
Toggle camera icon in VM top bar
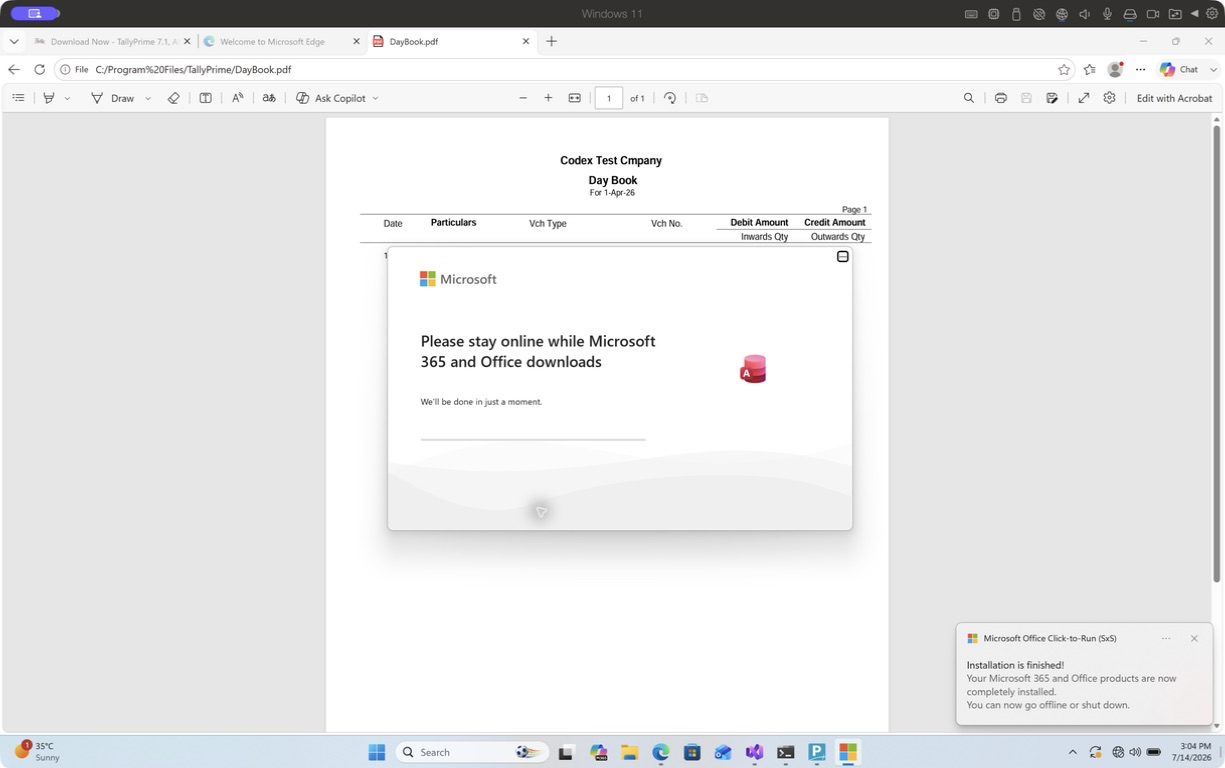point(1153,14)
